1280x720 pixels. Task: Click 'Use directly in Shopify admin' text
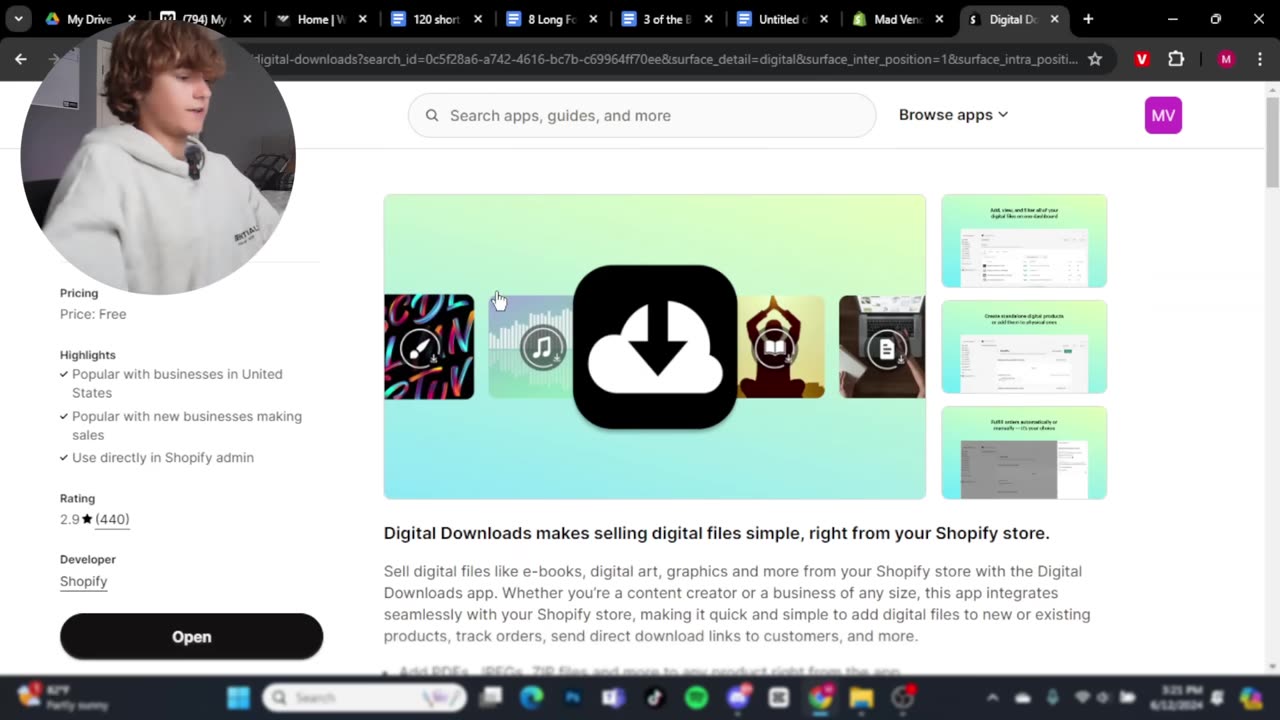163,457
